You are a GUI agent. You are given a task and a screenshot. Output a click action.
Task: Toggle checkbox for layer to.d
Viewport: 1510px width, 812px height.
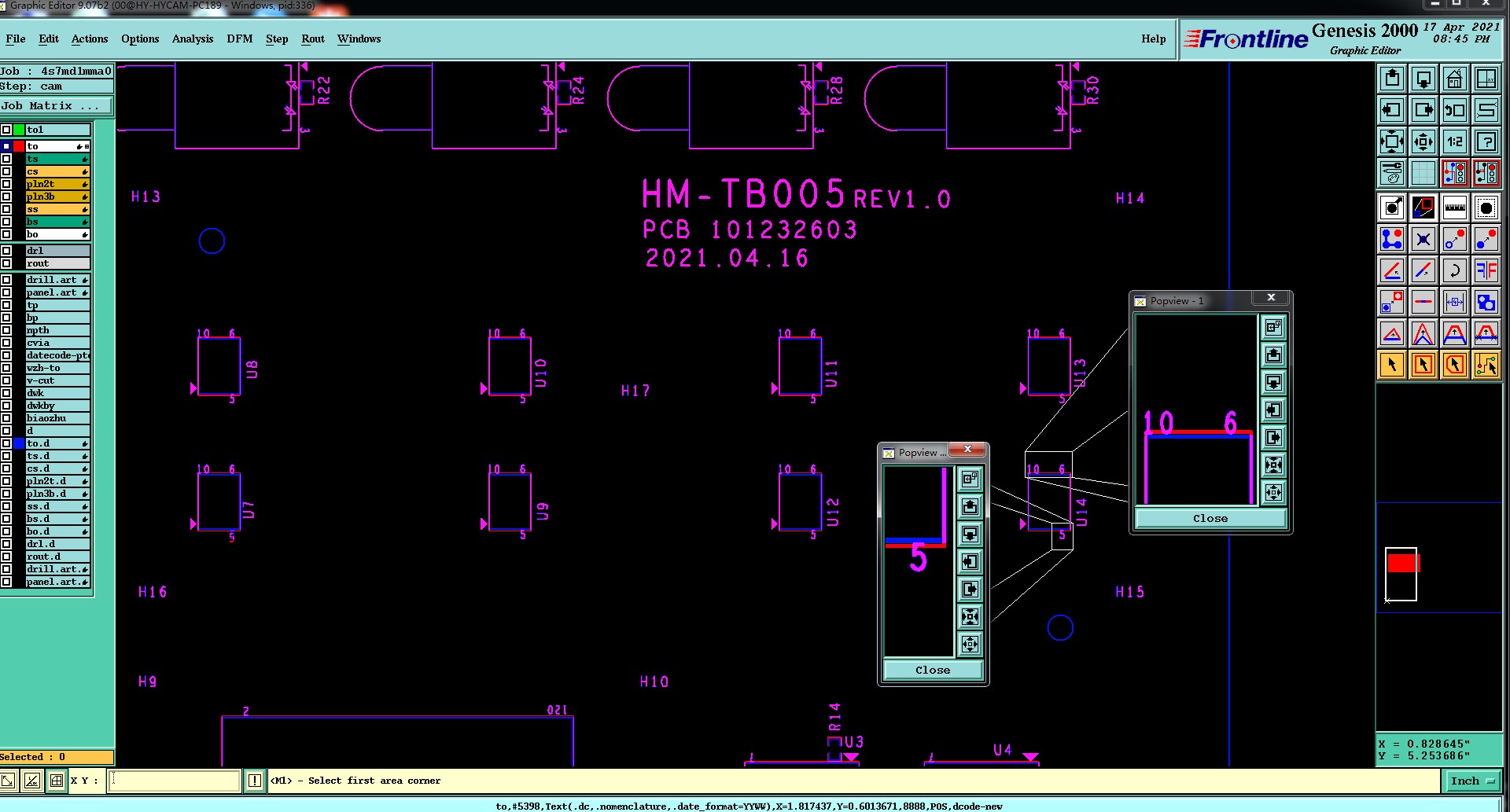point(6,443)
